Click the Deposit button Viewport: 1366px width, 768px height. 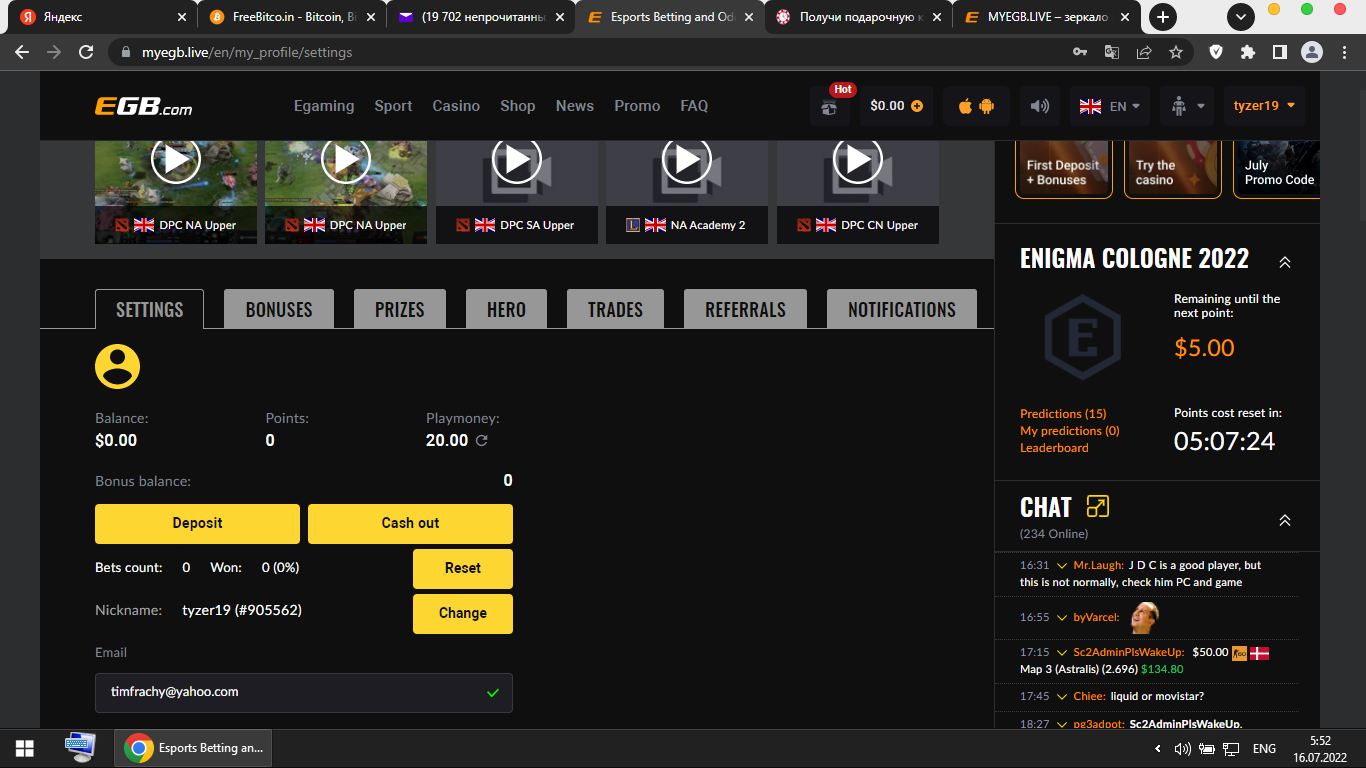(197, 523)
